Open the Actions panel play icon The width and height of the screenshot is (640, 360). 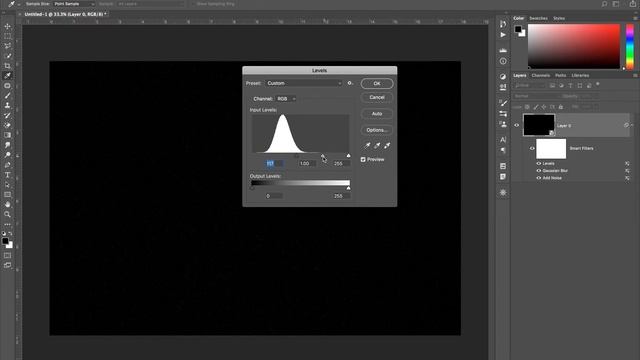click(x=503, y=35)
